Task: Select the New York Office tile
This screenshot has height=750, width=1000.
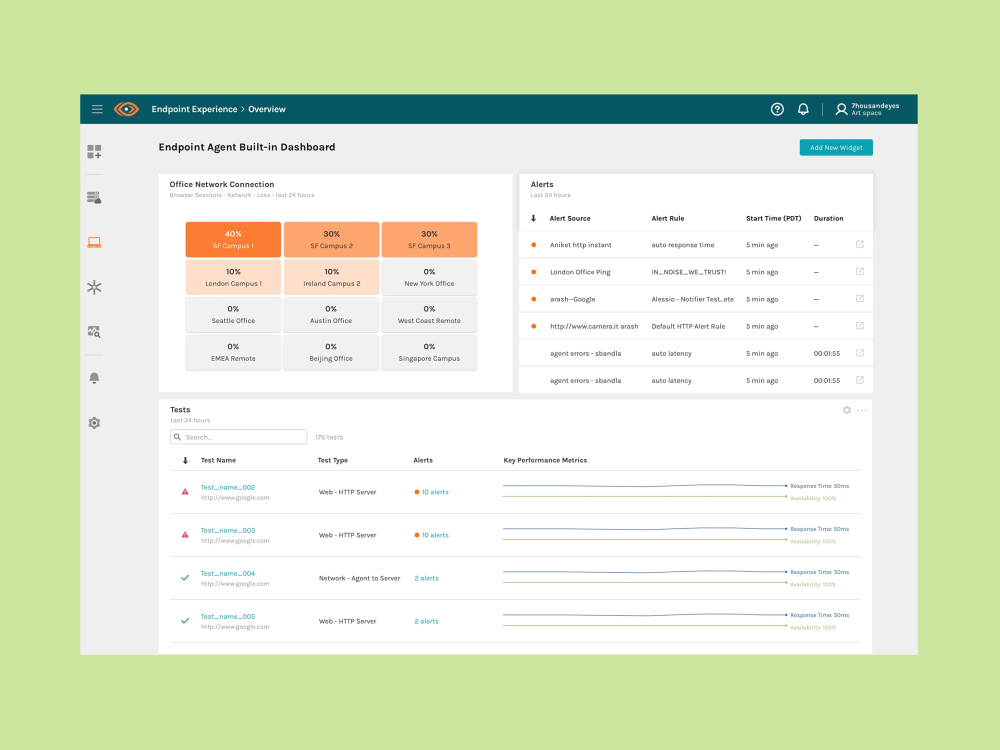Action: [x=429, y=277]
